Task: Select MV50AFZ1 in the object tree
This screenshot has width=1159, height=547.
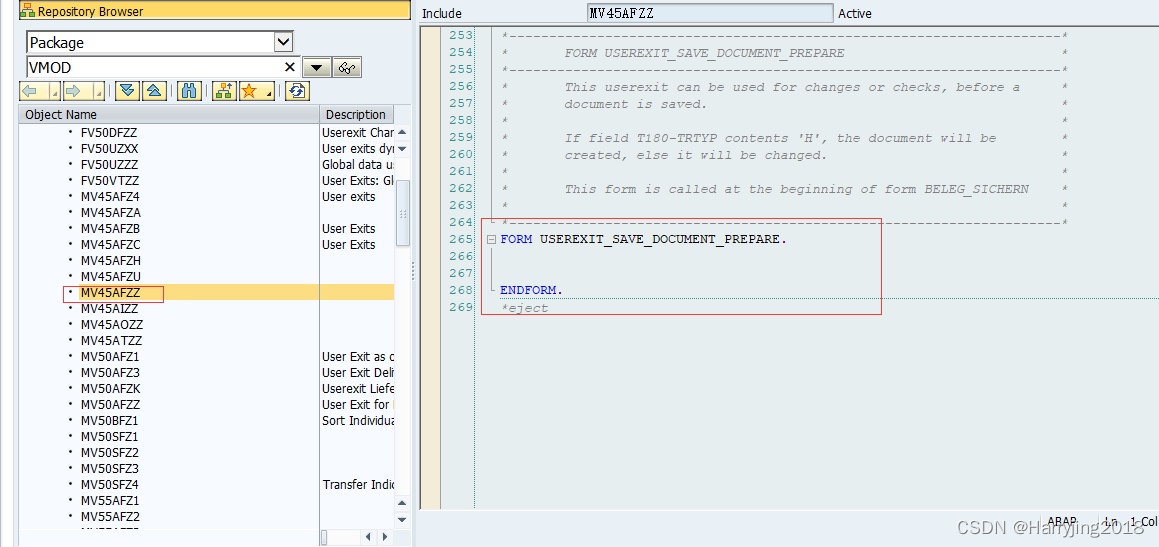Action: (x=110, y=356)
